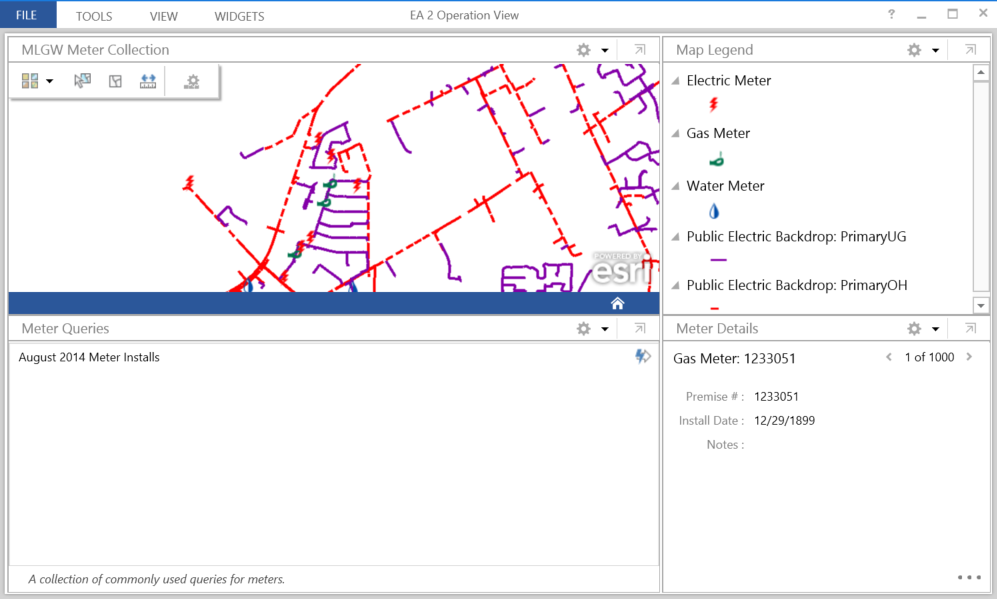Click the Gas Meter symbol in legend

tap(717, 160)
